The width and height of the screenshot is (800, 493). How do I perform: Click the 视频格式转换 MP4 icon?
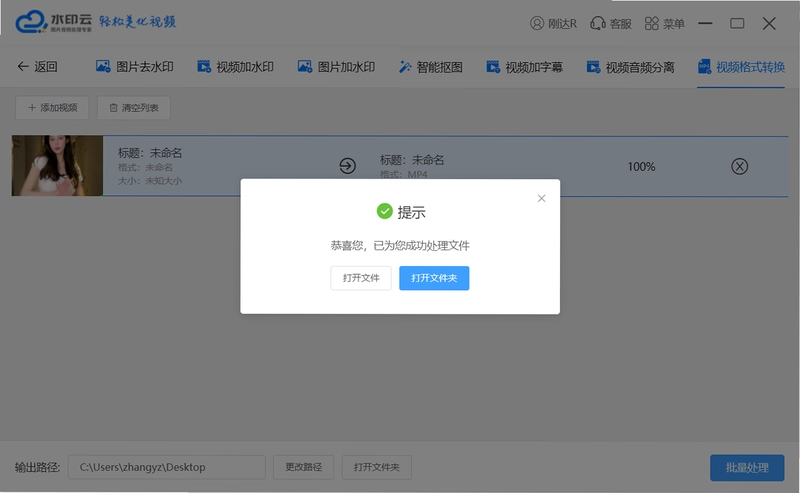pos(704,67)
